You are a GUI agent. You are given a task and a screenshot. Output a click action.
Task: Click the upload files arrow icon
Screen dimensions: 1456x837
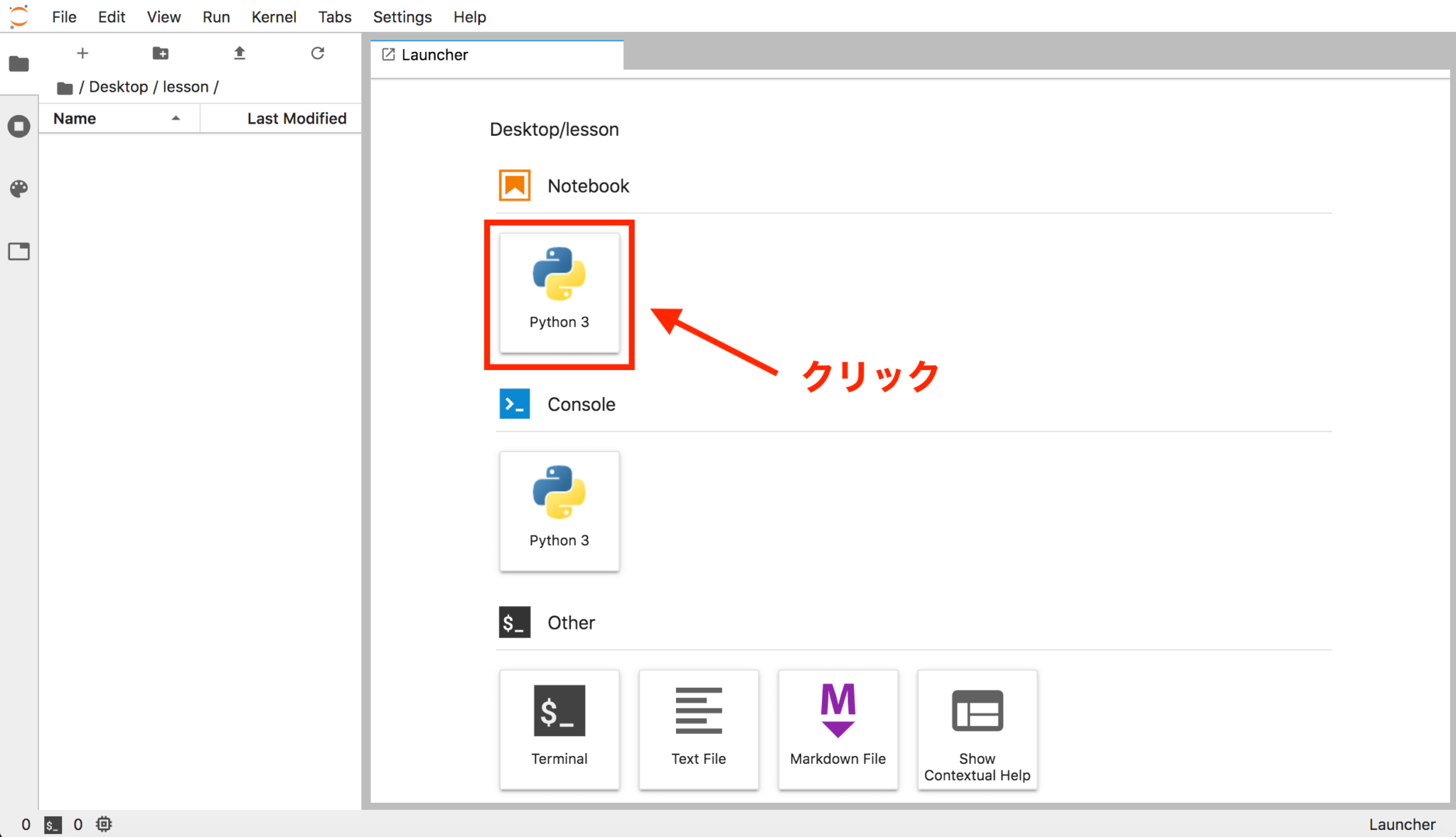pos(240,53)
